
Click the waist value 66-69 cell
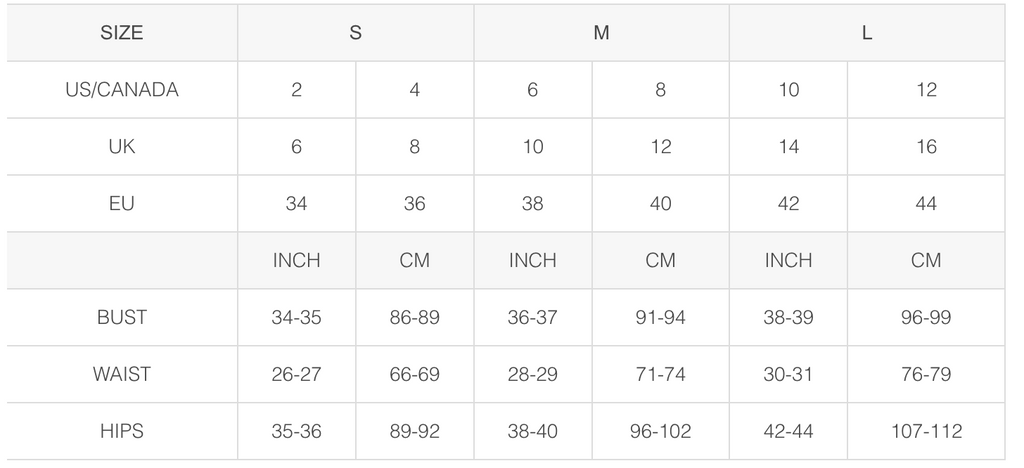[x=415, y=374]
